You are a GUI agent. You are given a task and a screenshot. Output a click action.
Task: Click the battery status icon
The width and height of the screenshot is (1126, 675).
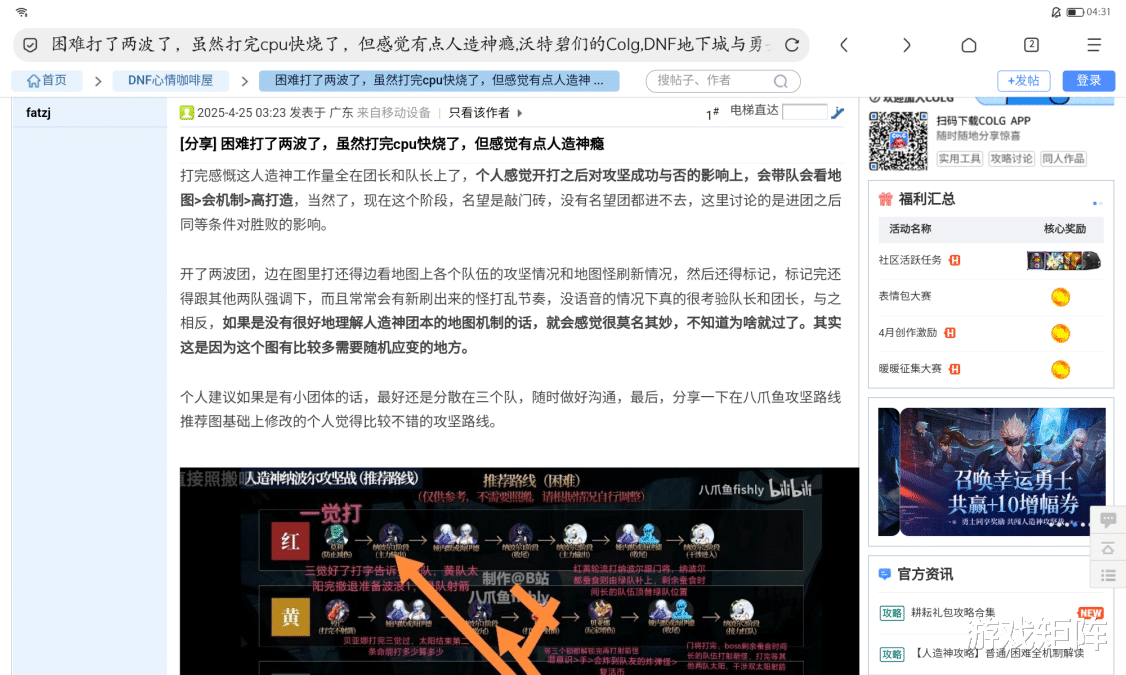pyautogui.click(x=1075, y=11)
